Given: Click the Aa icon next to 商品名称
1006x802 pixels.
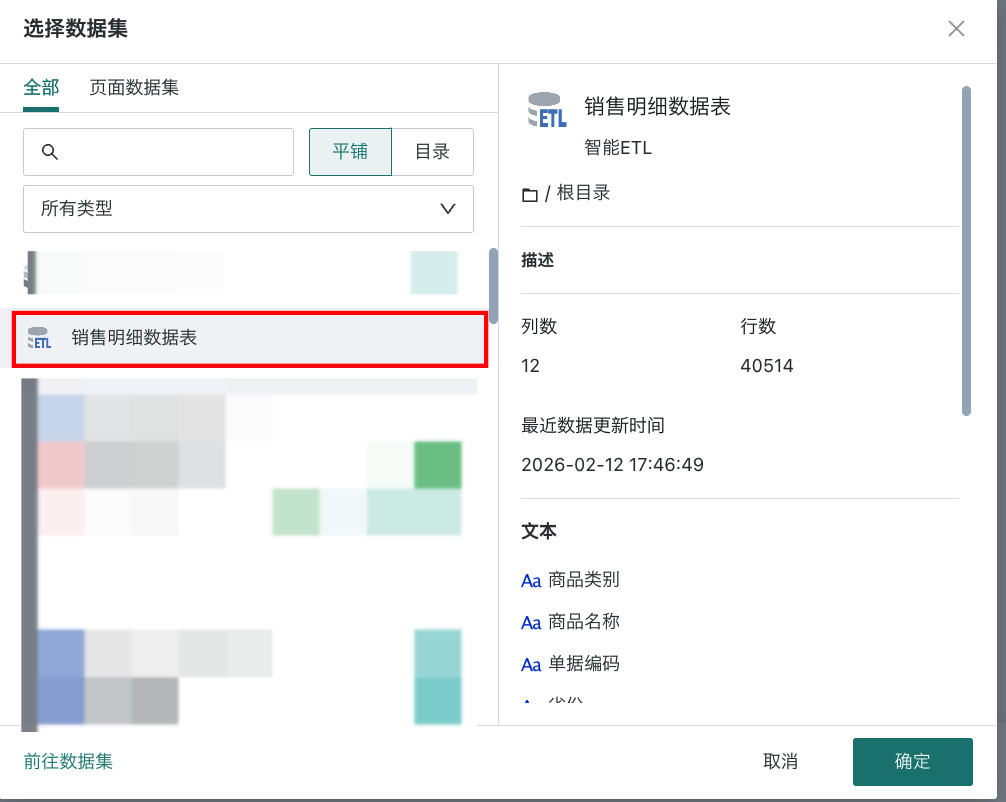Looking at the screenshot, I should [x=531, y=622].
